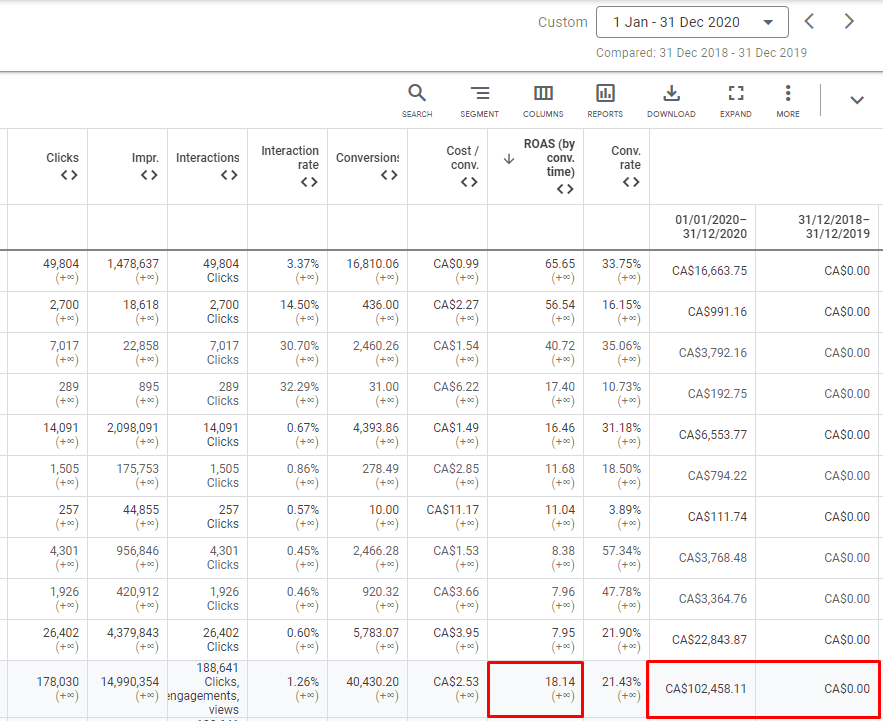Select the CA$111.74 cell
The height and width of the screenshot is (721, 883).
pos(717,517)
